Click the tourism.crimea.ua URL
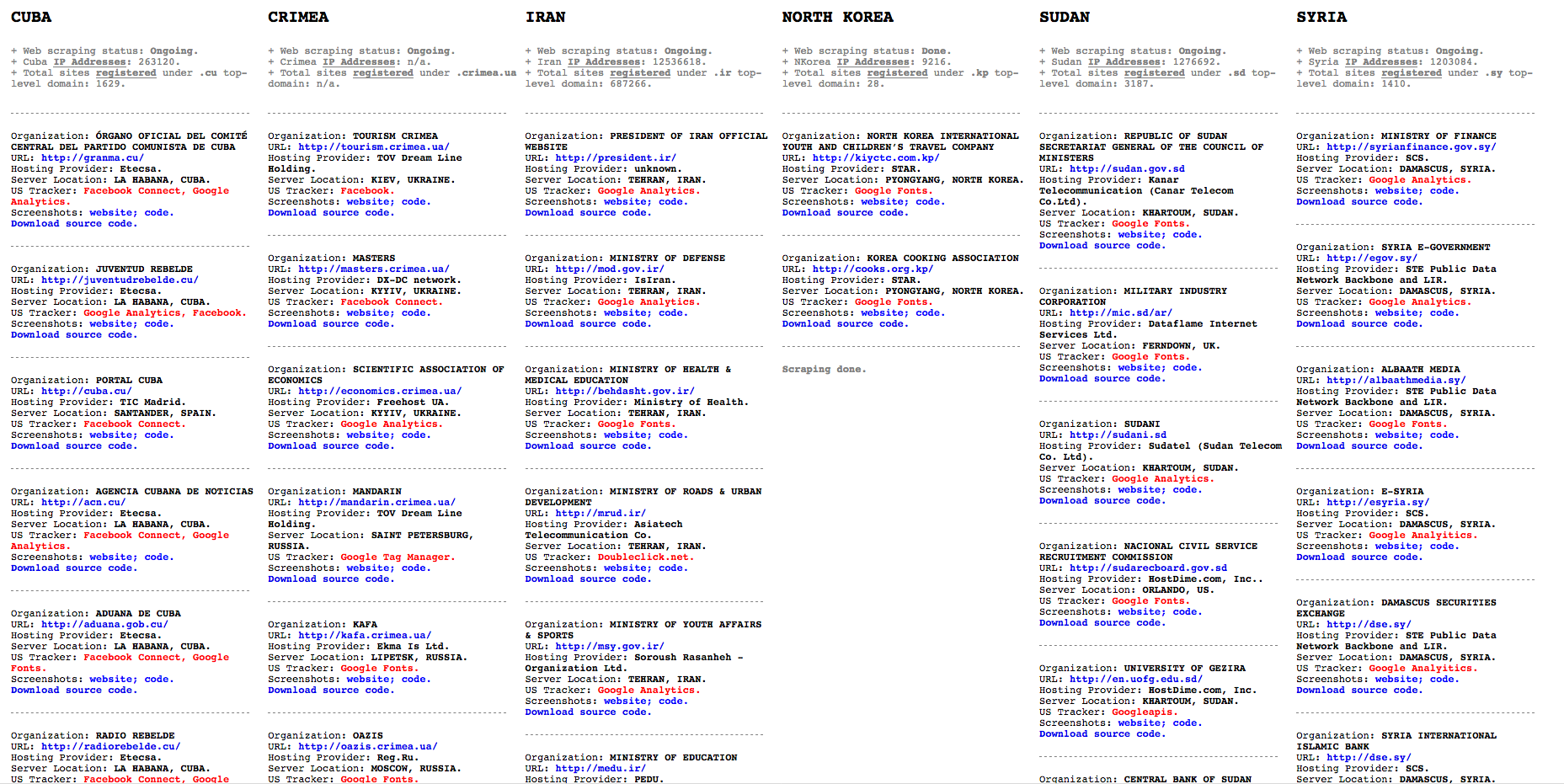Screen dimensions: 1564x784 373,147
